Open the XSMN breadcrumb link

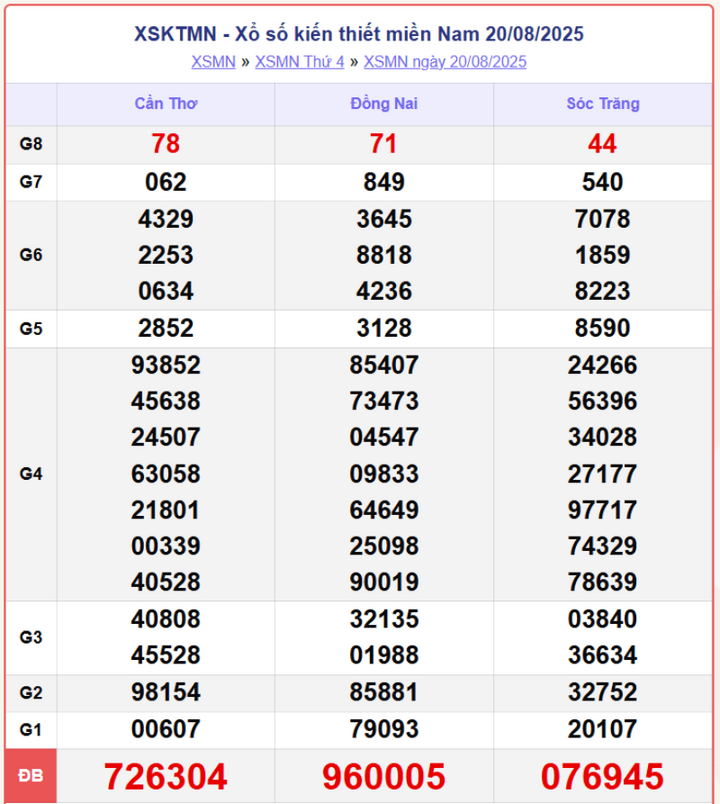click(213, 62)
